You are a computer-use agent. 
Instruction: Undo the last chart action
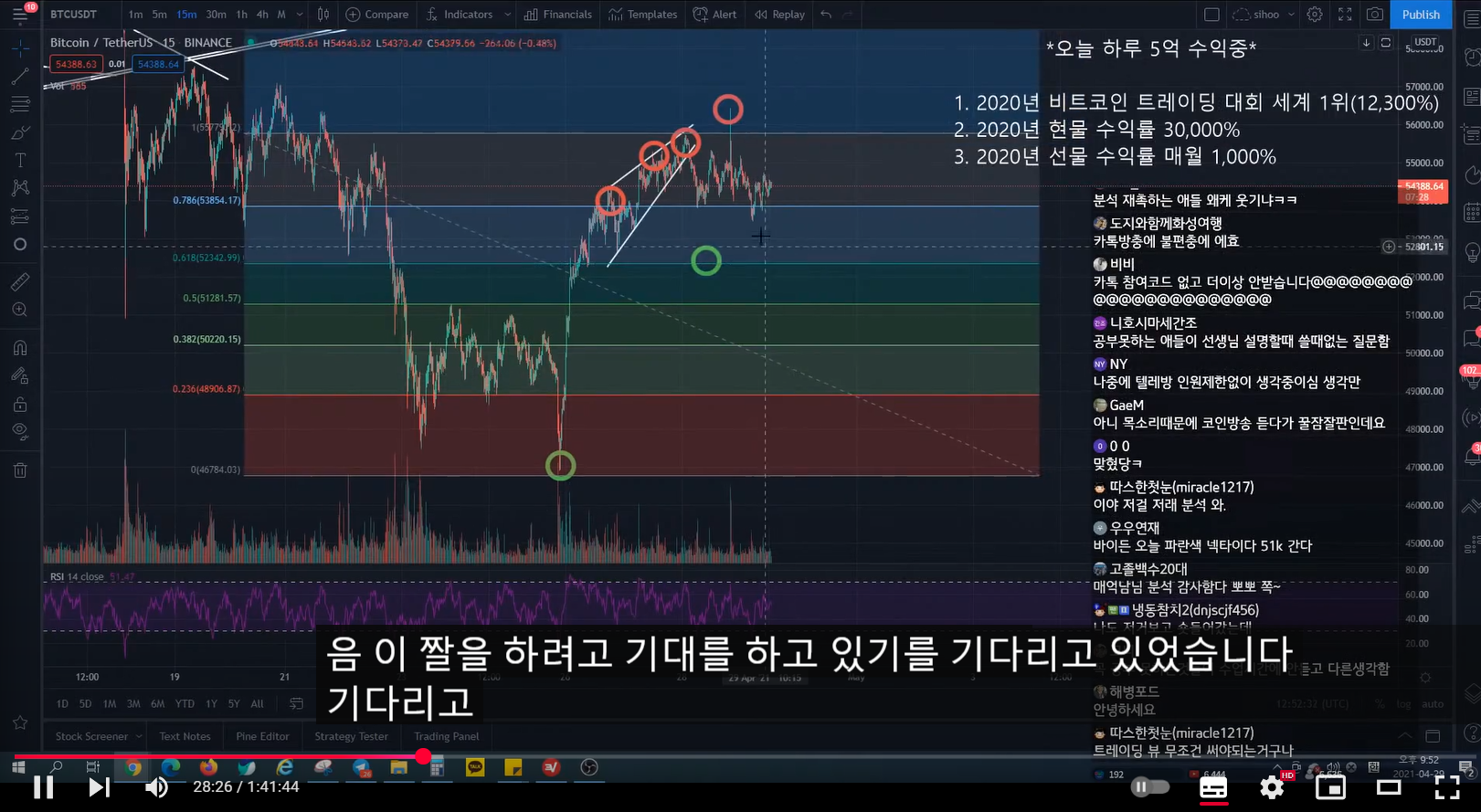tap(826, 15)
